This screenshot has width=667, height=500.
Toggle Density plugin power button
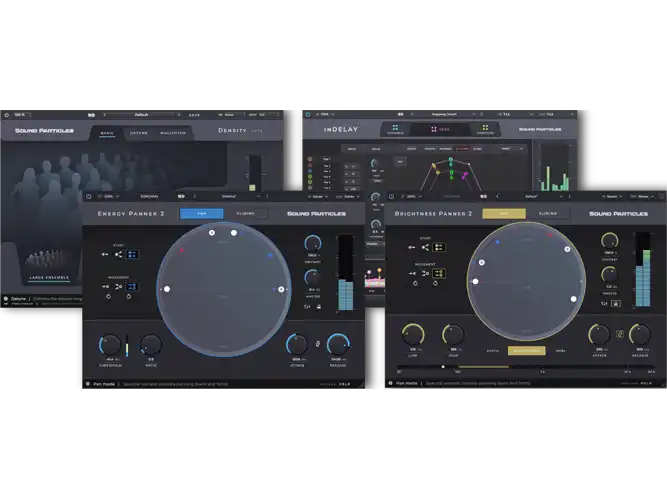point(6,115)
